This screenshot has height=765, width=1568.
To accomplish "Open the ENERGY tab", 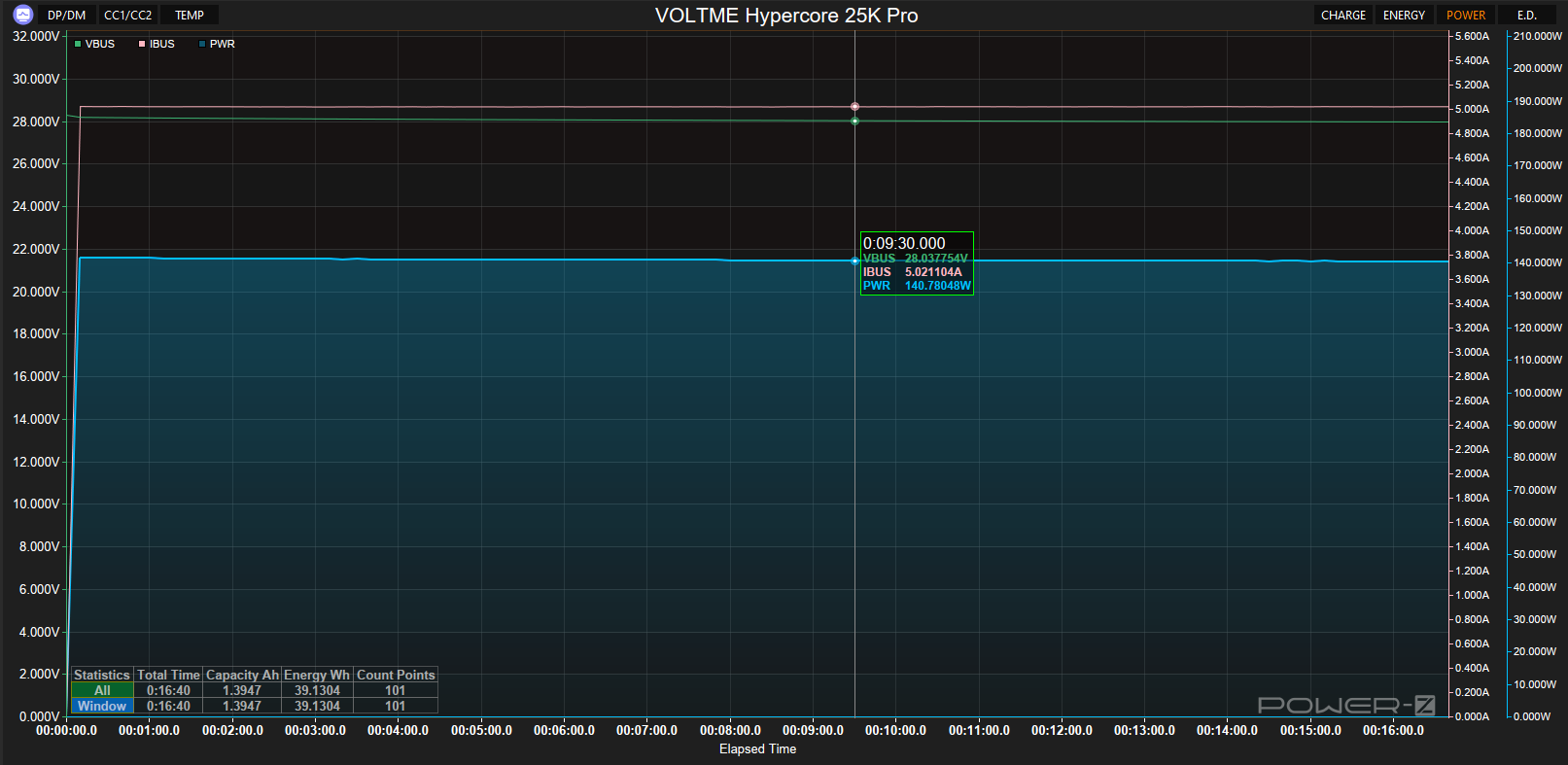I will coord(1405,16).
